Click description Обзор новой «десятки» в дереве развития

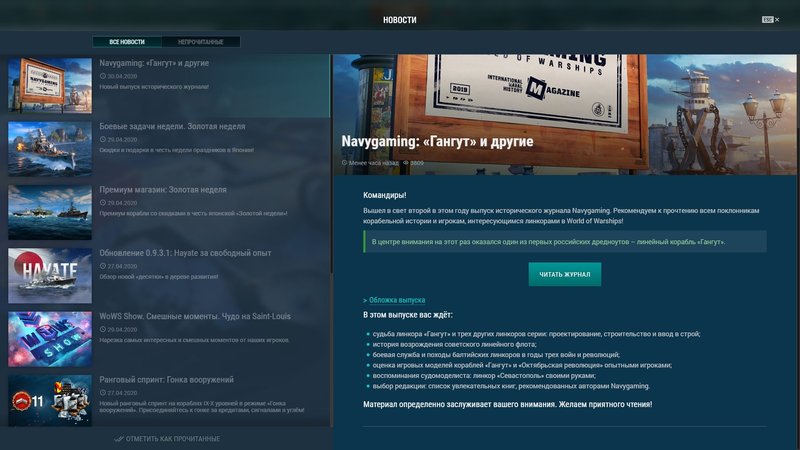coord(159,277)
